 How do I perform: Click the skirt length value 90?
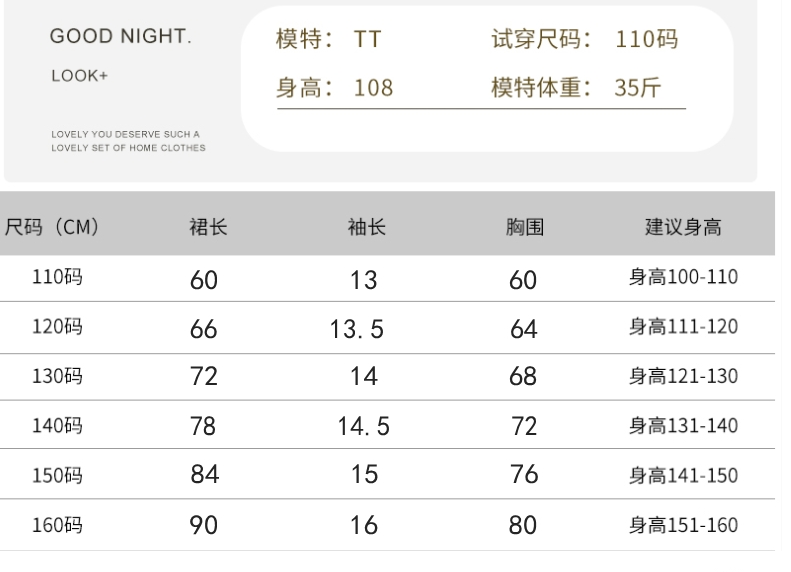204,524
